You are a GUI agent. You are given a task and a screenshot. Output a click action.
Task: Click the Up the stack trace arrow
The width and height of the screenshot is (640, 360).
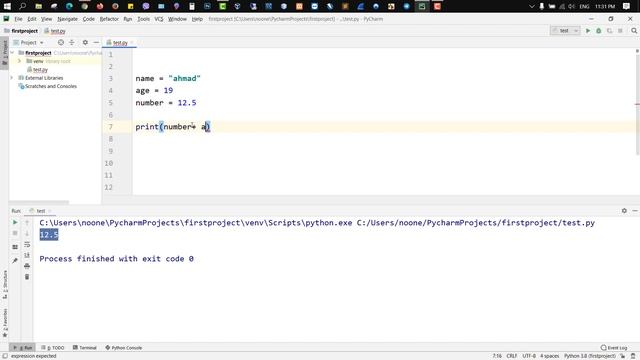[x=27, y=222]
